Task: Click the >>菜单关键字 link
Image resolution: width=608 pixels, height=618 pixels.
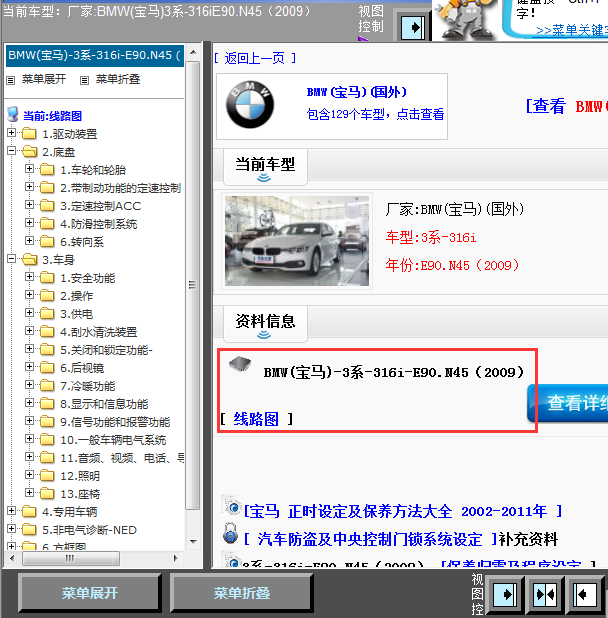Action: point(572,30)
